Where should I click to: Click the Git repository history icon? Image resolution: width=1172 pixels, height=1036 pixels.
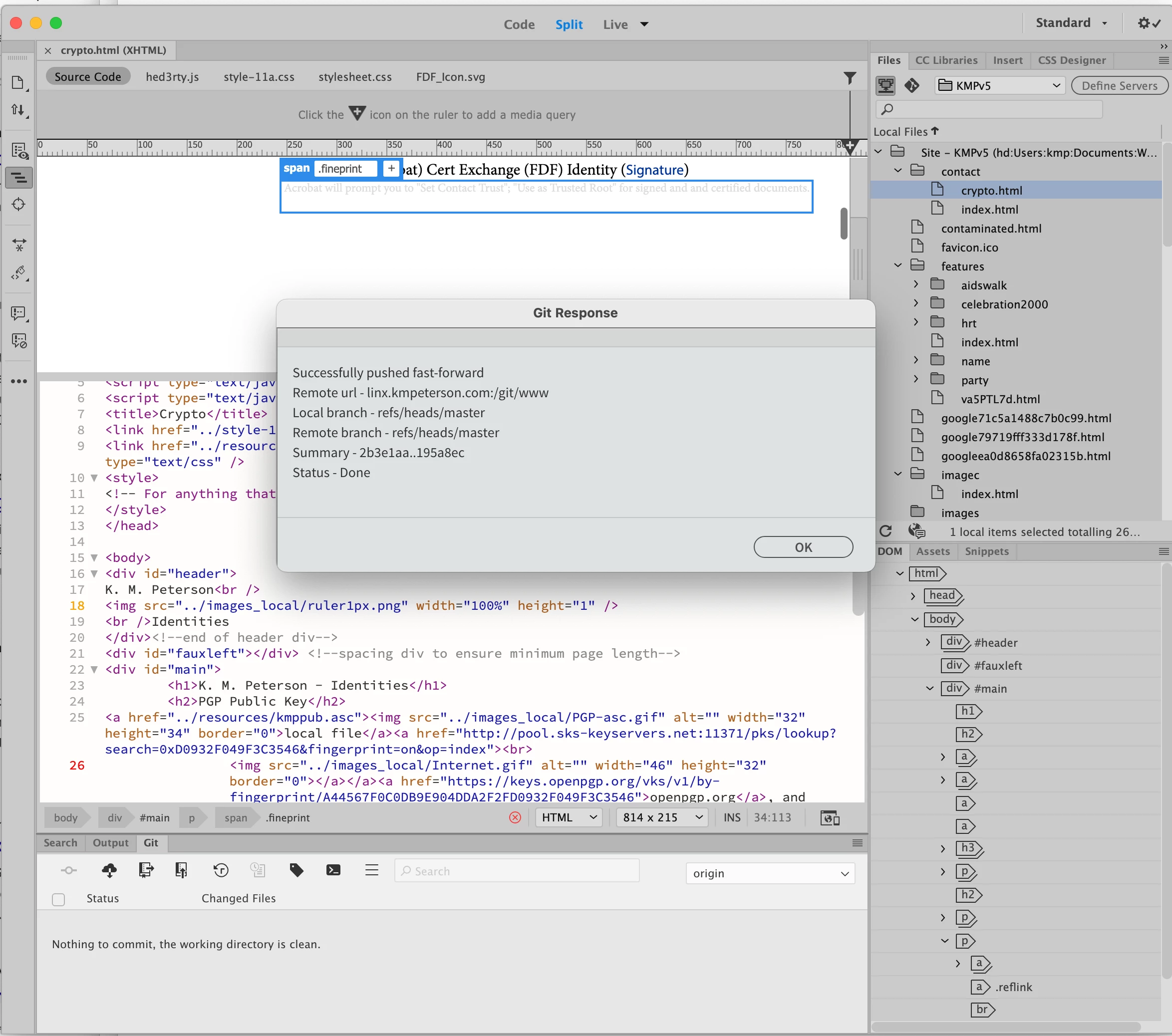[221, 870]
